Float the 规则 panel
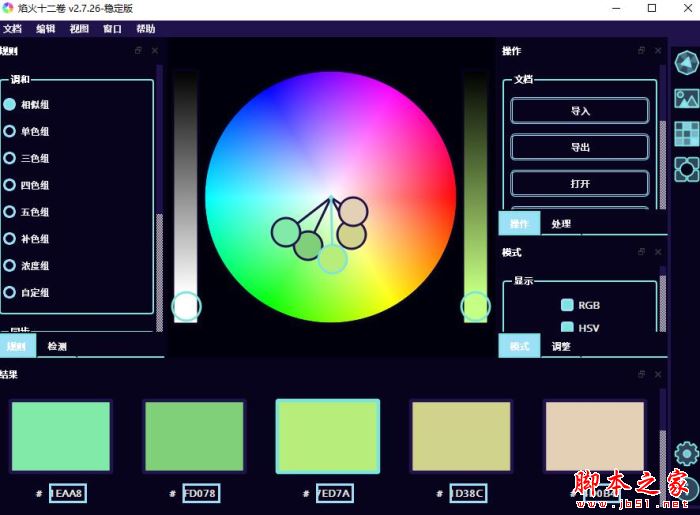The height and width of the screenshot is (515, 700). pyautogui.click(x=138, y=50)
